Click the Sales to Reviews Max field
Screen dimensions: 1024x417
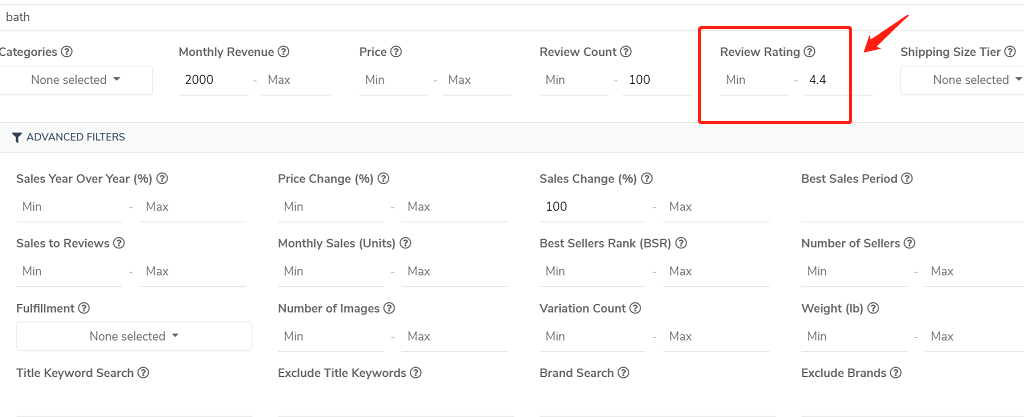193,271
